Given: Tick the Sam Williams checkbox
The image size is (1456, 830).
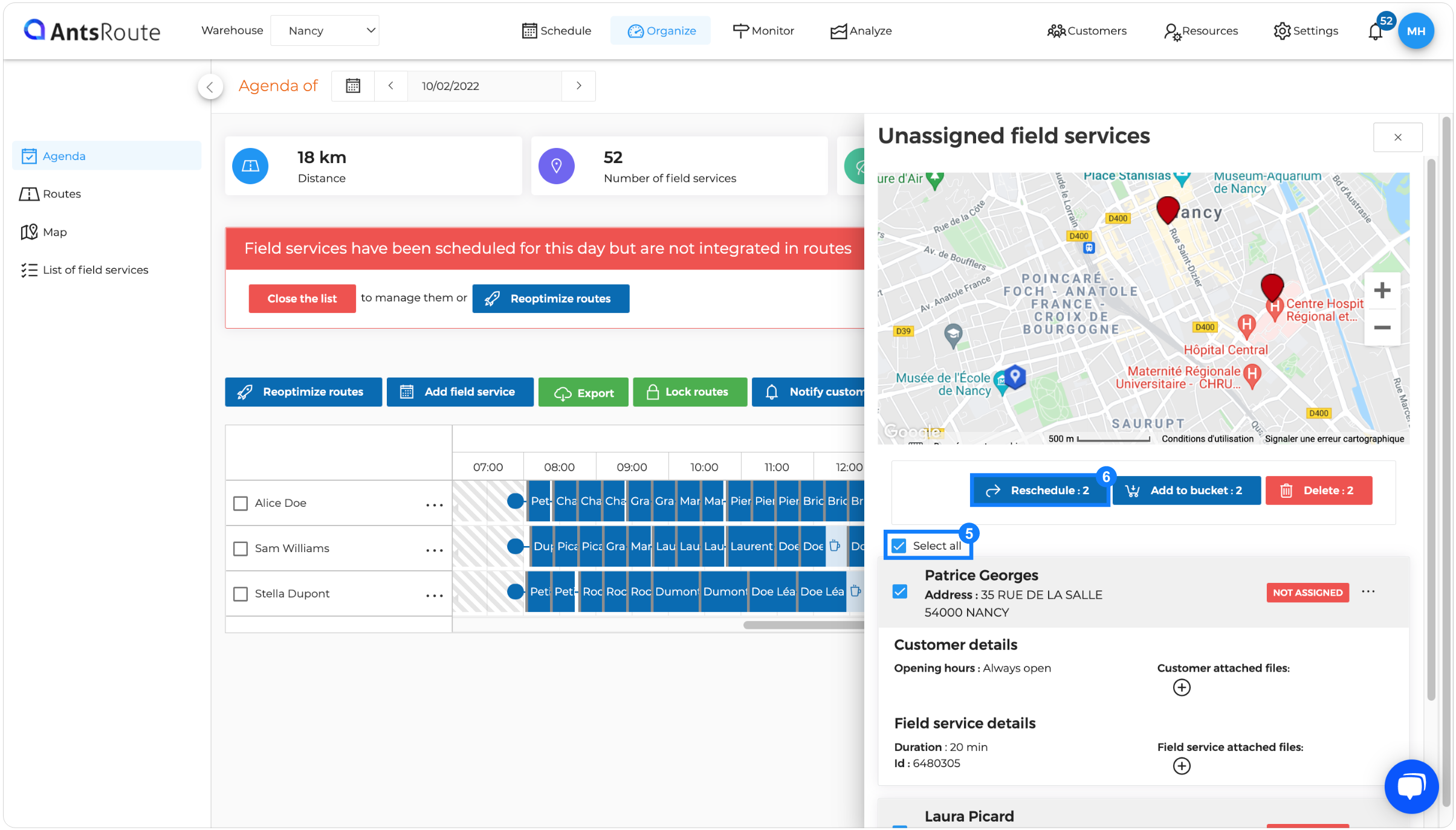Looking at the screenshot, I should pyautogui.click(x=241, y=549).
